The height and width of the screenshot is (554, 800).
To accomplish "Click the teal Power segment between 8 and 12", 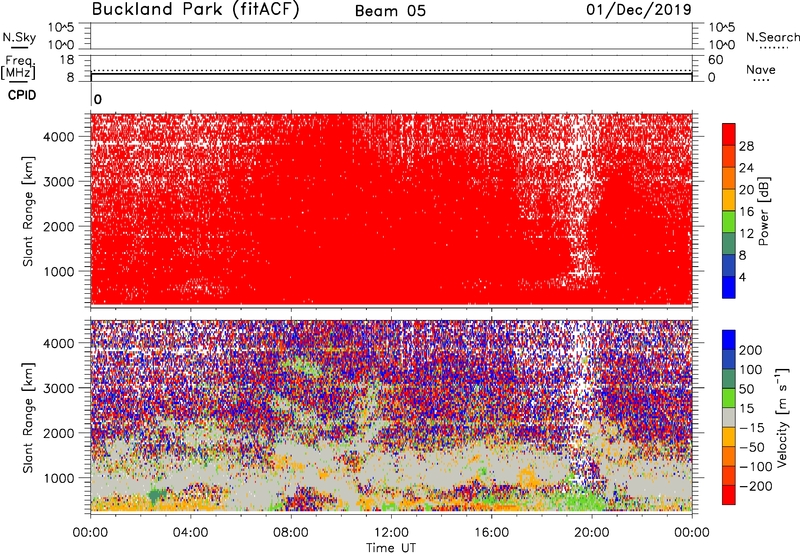I will 729,244.
